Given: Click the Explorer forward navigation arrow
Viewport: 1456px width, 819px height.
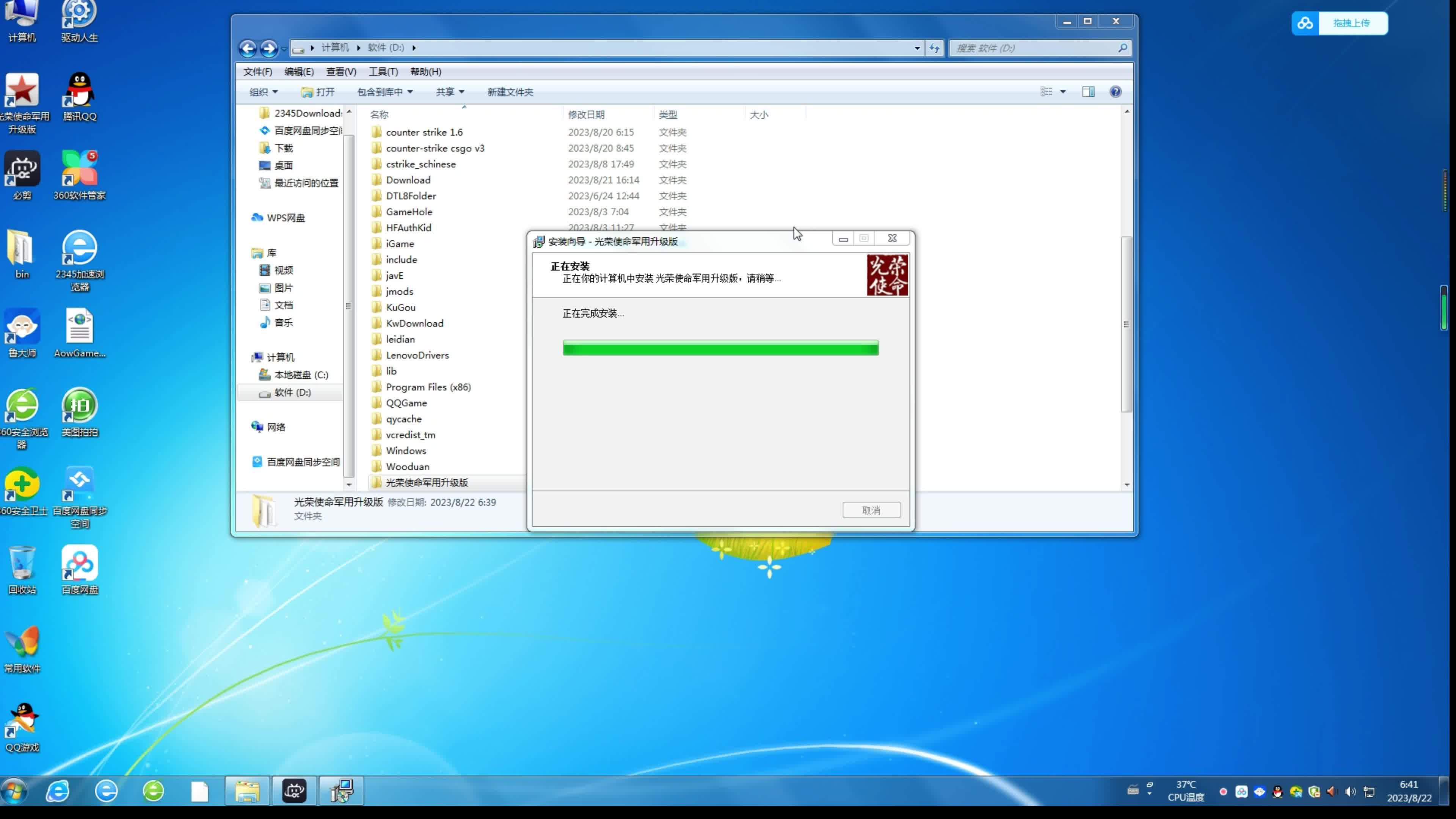Looking at the screenshot, I should tap(269, 48).
